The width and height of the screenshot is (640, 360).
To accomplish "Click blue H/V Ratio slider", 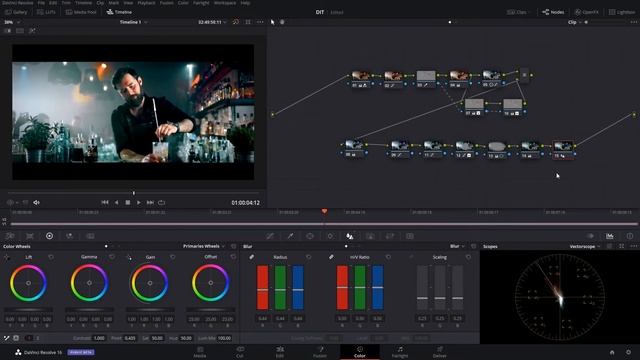I will click(x=378, y=287).
